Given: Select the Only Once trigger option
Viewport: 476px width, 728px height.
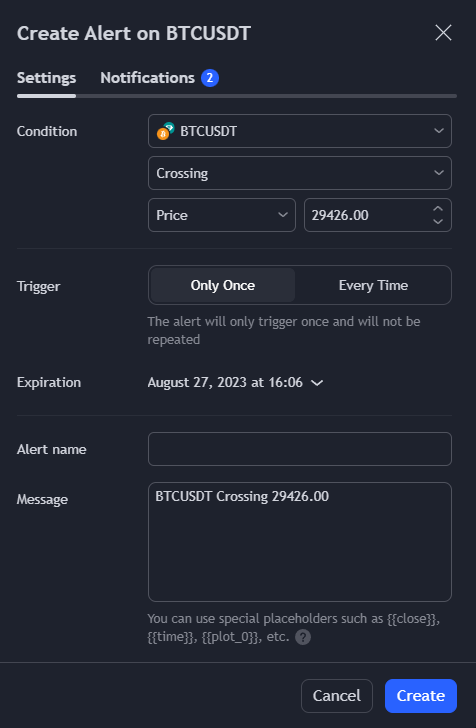Looking at the screenshot, I should click(222, 285).
